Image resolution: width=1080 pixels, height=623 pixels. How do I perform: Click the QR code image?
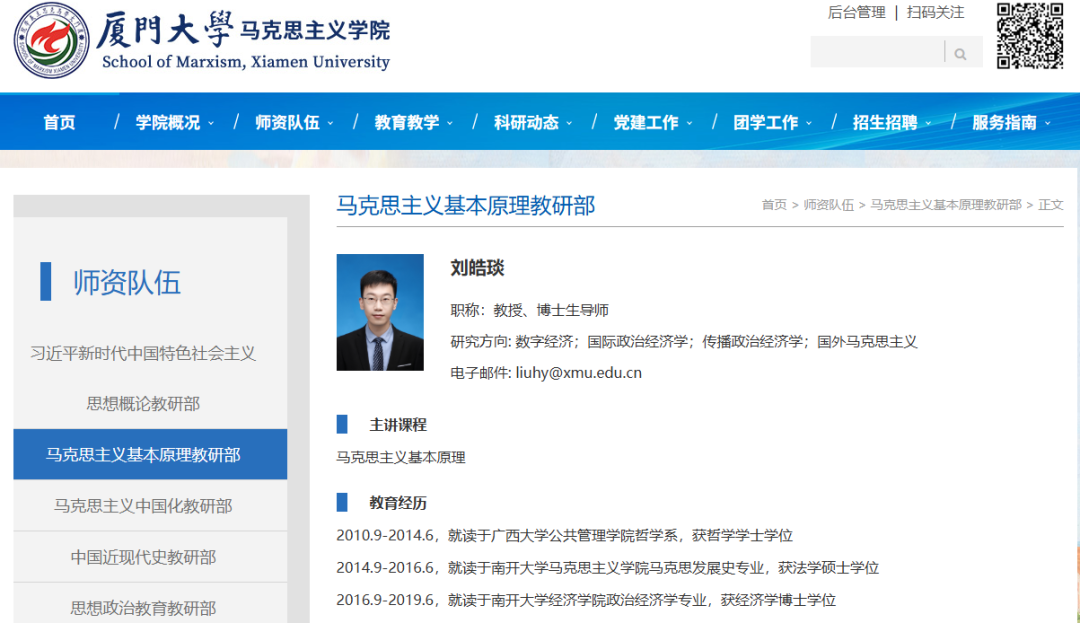coord(1029,36)
